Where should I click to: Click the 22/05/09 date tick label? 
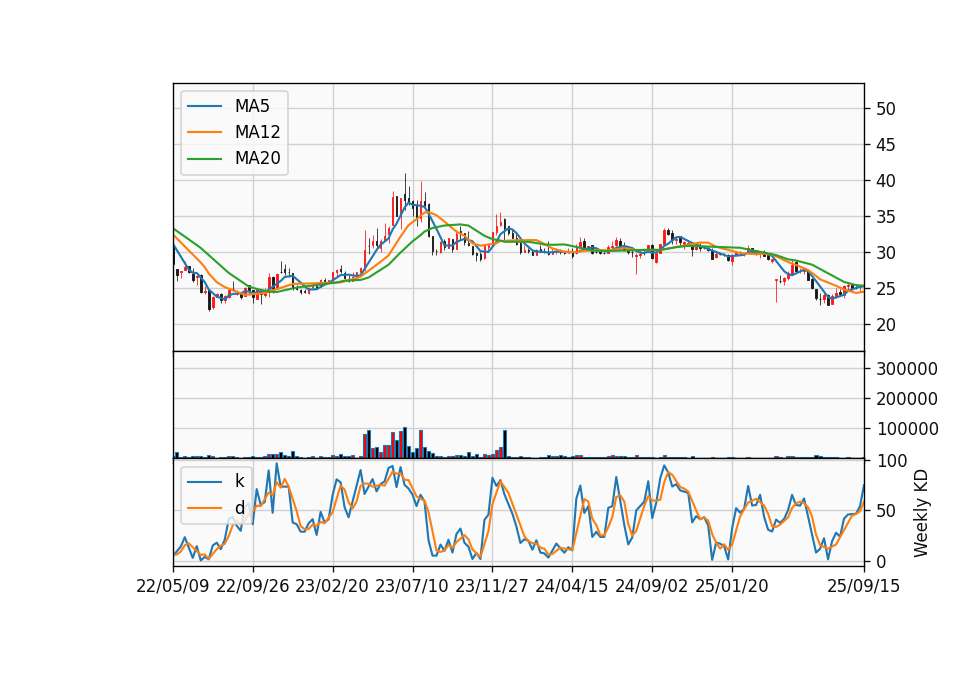173,586
